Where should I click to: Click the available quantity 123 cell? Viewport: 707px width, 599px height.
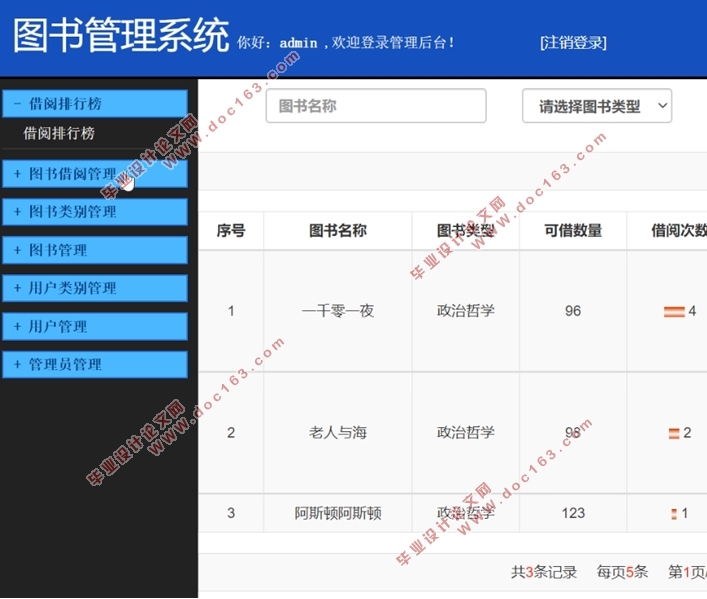(573, 513)
